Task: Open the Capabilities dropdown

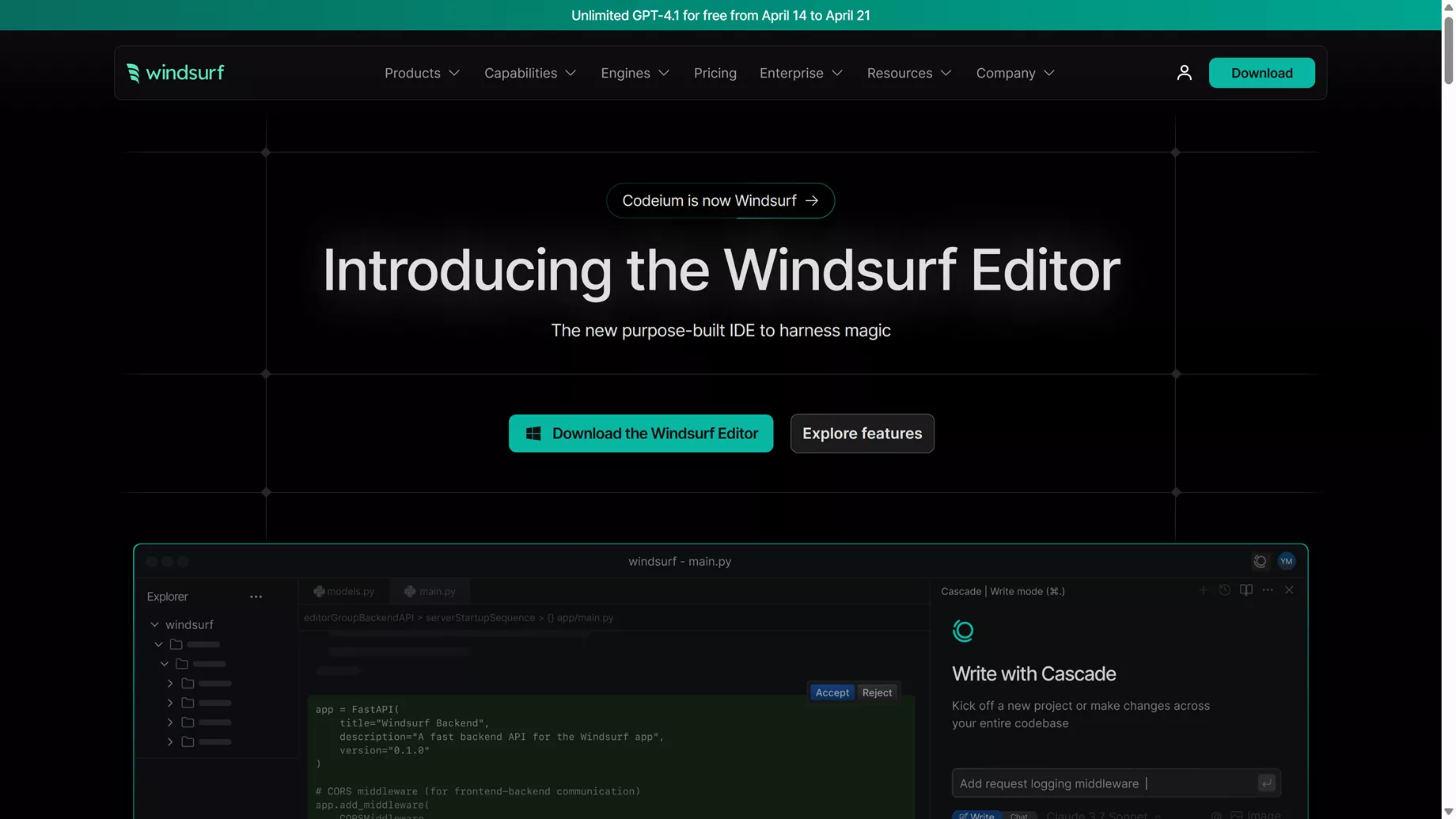Action: pyautogui.click(x=529, y=73)
